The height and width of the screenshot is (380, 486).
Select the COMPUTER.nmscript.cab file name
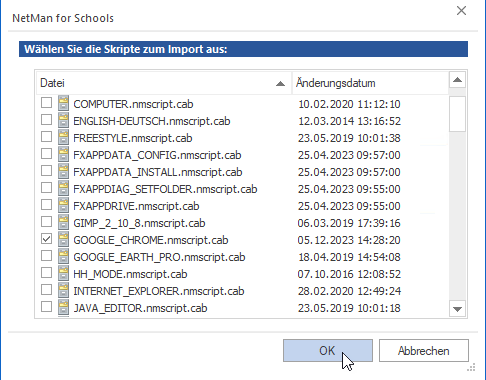pos(133,104)
